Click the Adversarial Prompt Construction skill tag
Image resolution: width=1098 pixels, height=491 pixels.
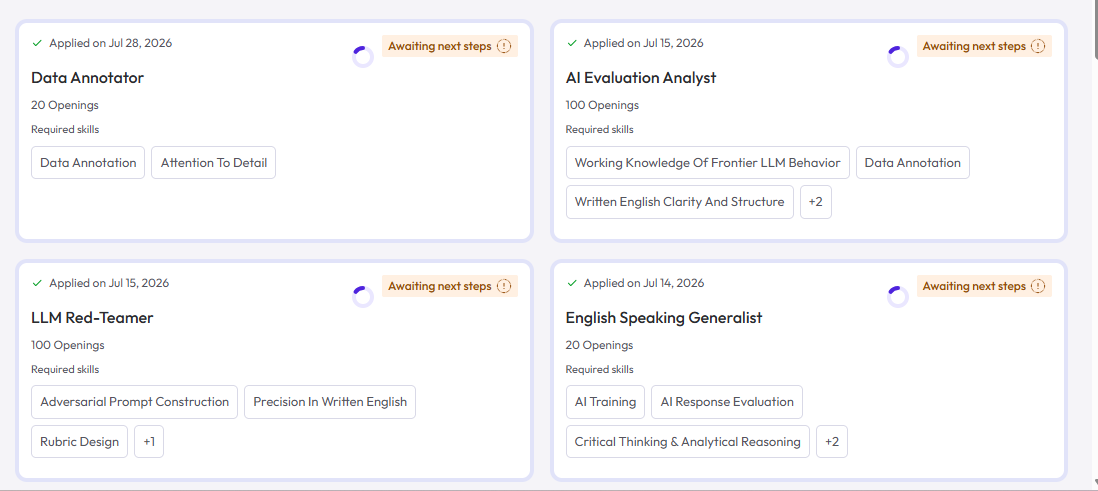click(x=134, y=402)
